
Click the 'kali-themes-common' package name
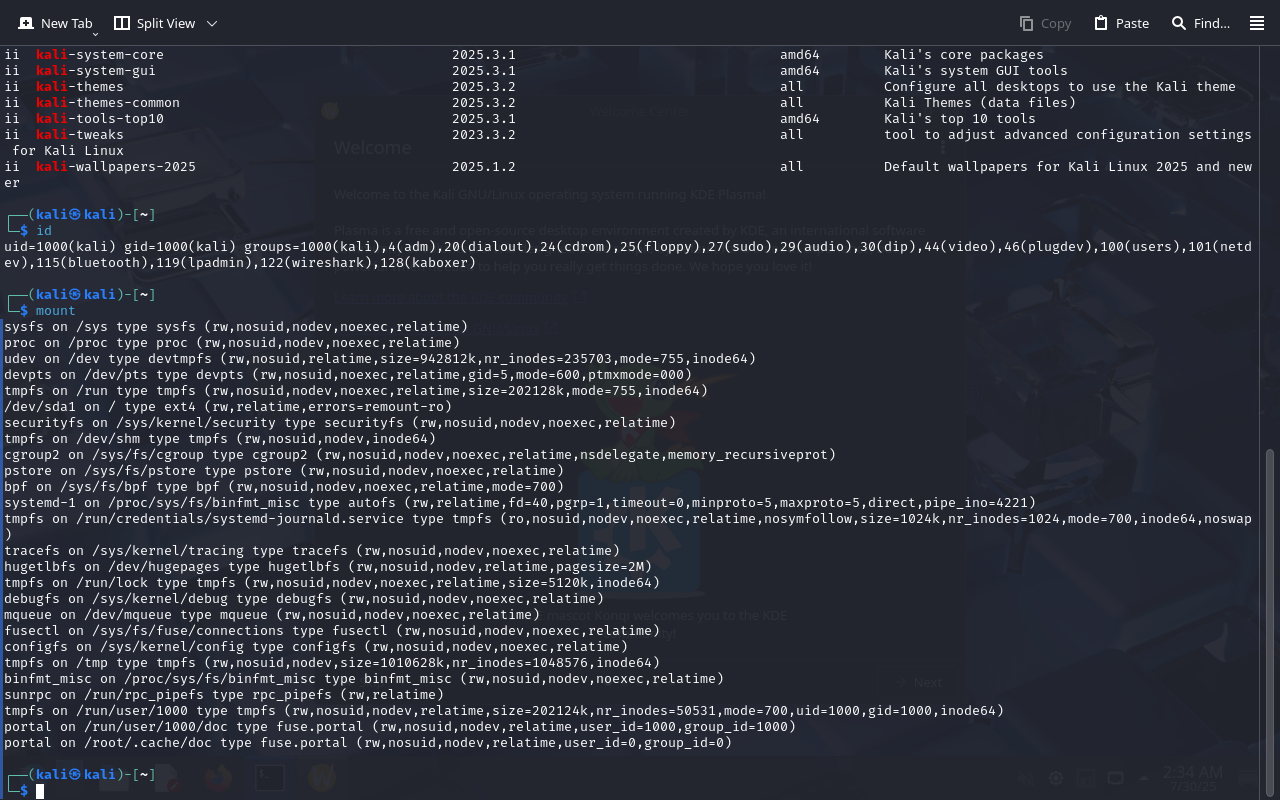108,103
